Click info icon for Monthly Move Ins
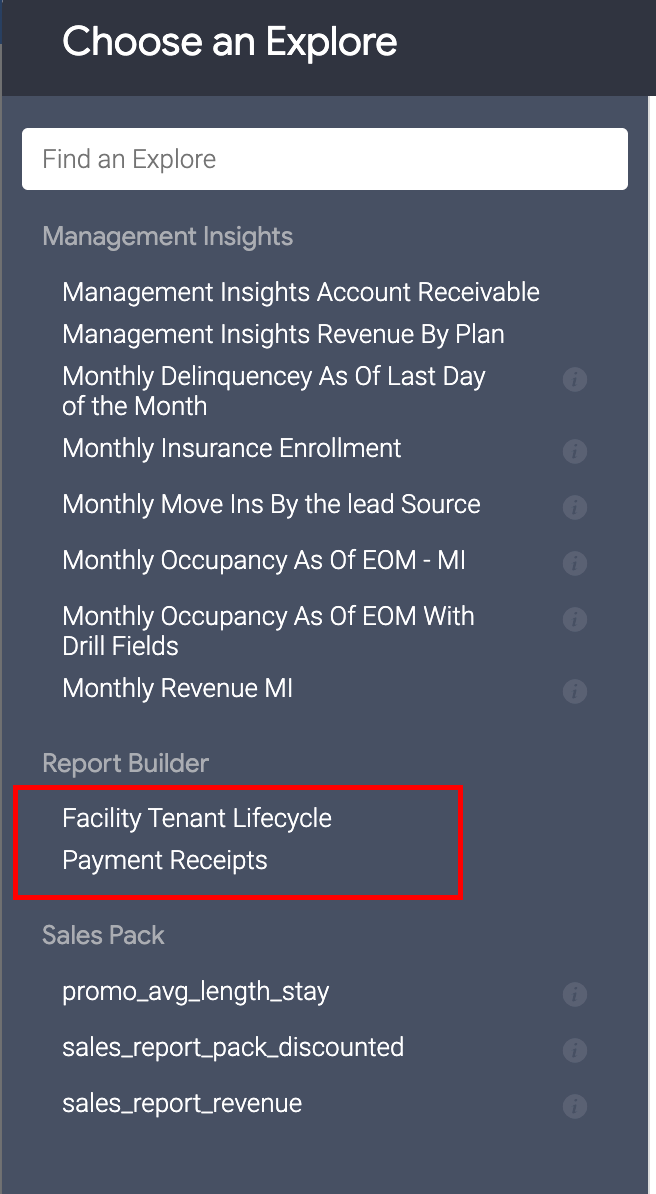656x1194 pixels. (574, 508)
